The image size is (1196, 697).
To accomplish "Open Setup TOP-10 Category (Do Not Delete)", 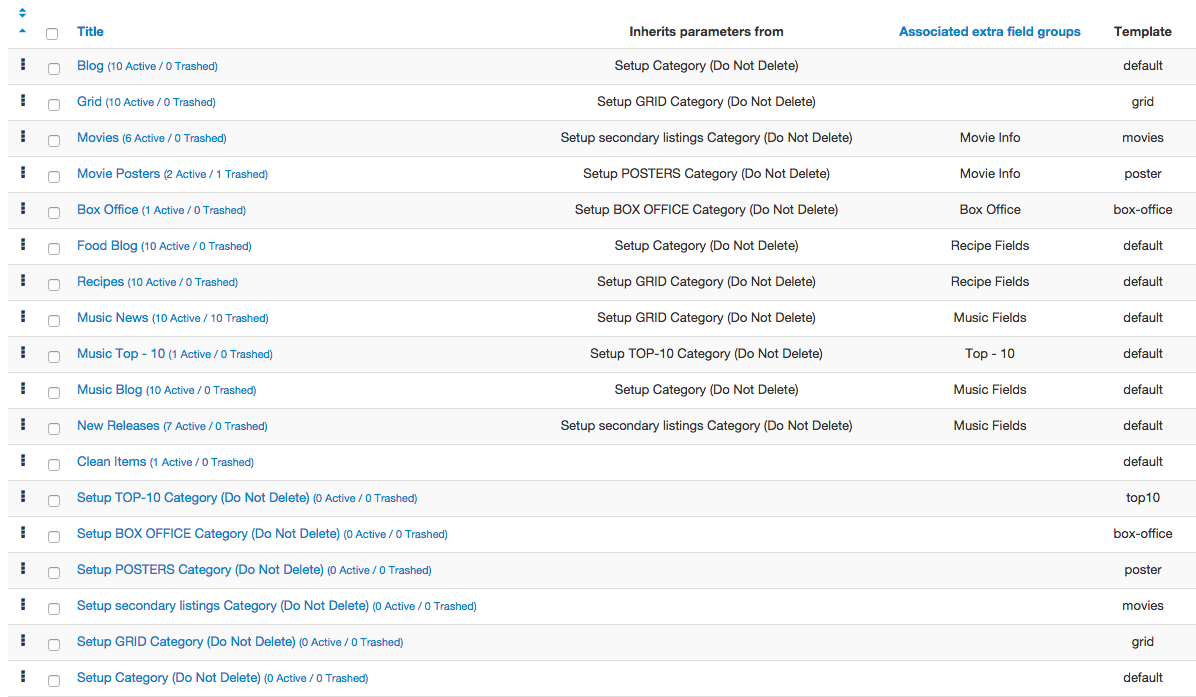I will pyautogui.click(x=193, y=497).
